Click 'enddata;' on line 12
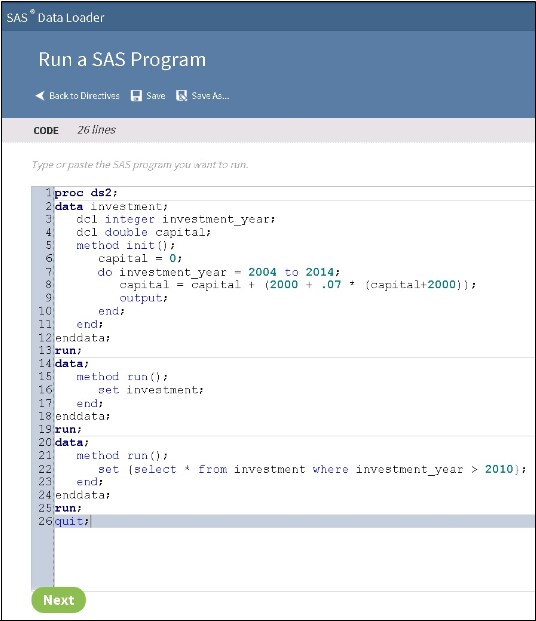 (82, 338)
